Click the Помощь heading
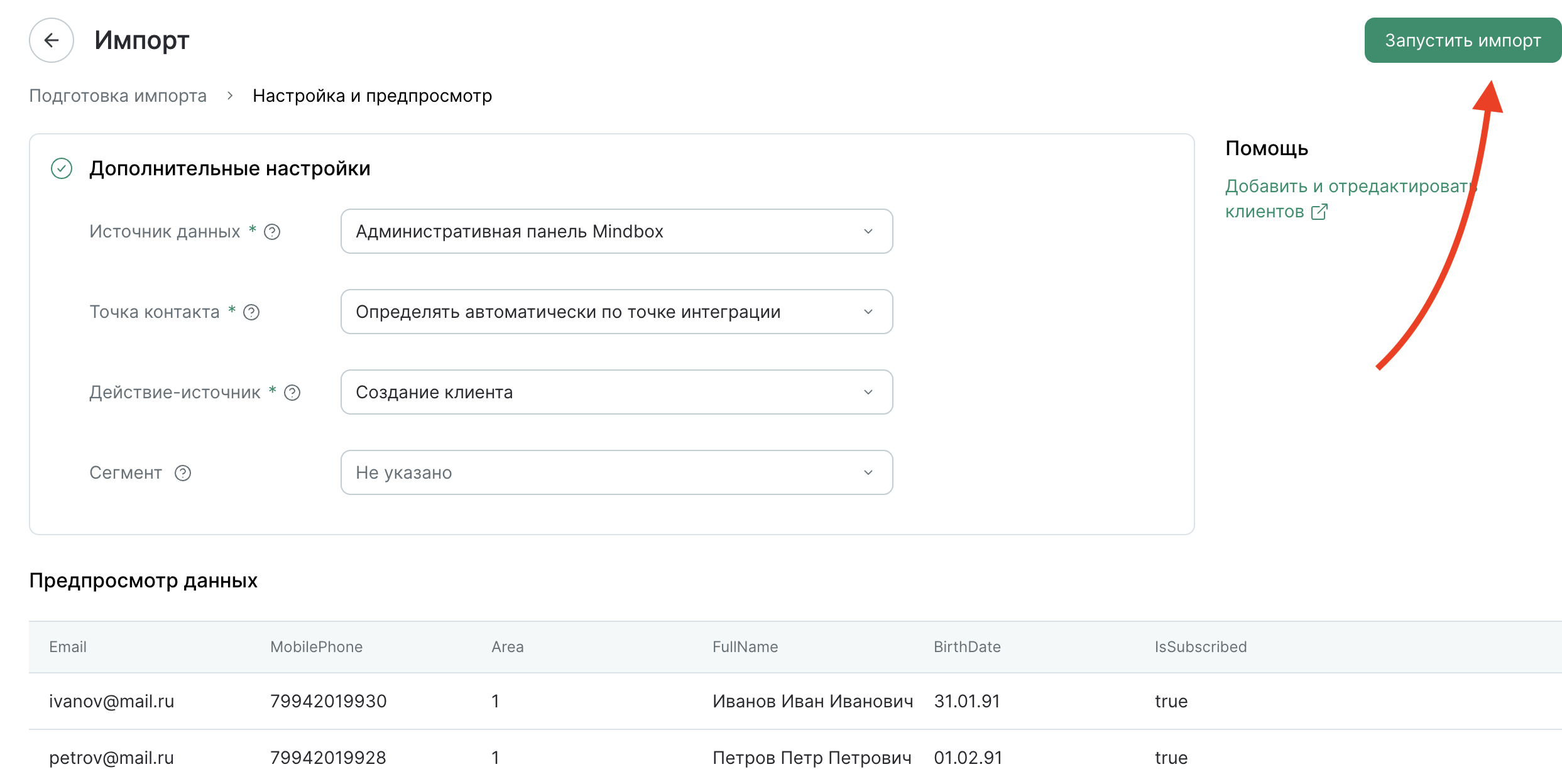 (x=1267, y=148)
